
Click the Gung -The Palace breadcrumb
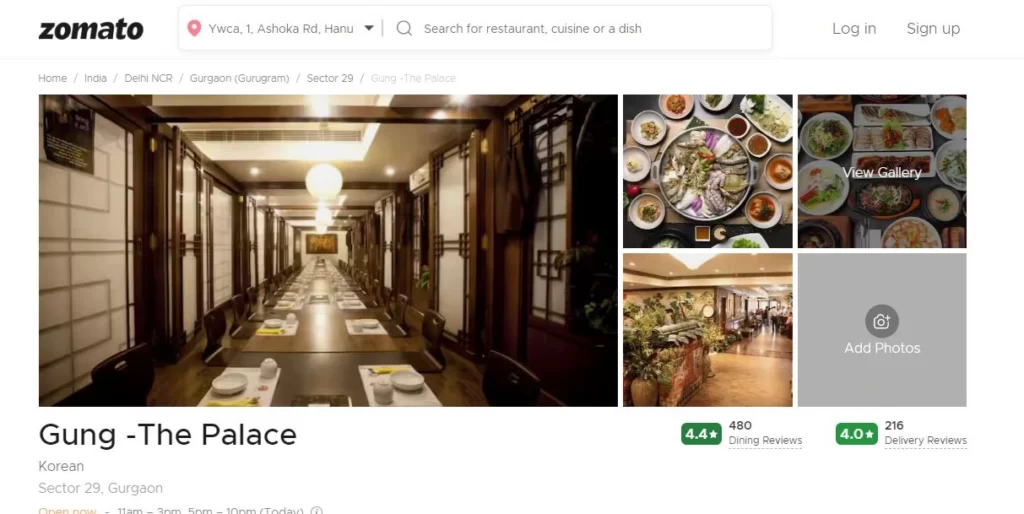click(x=413, y=78)
